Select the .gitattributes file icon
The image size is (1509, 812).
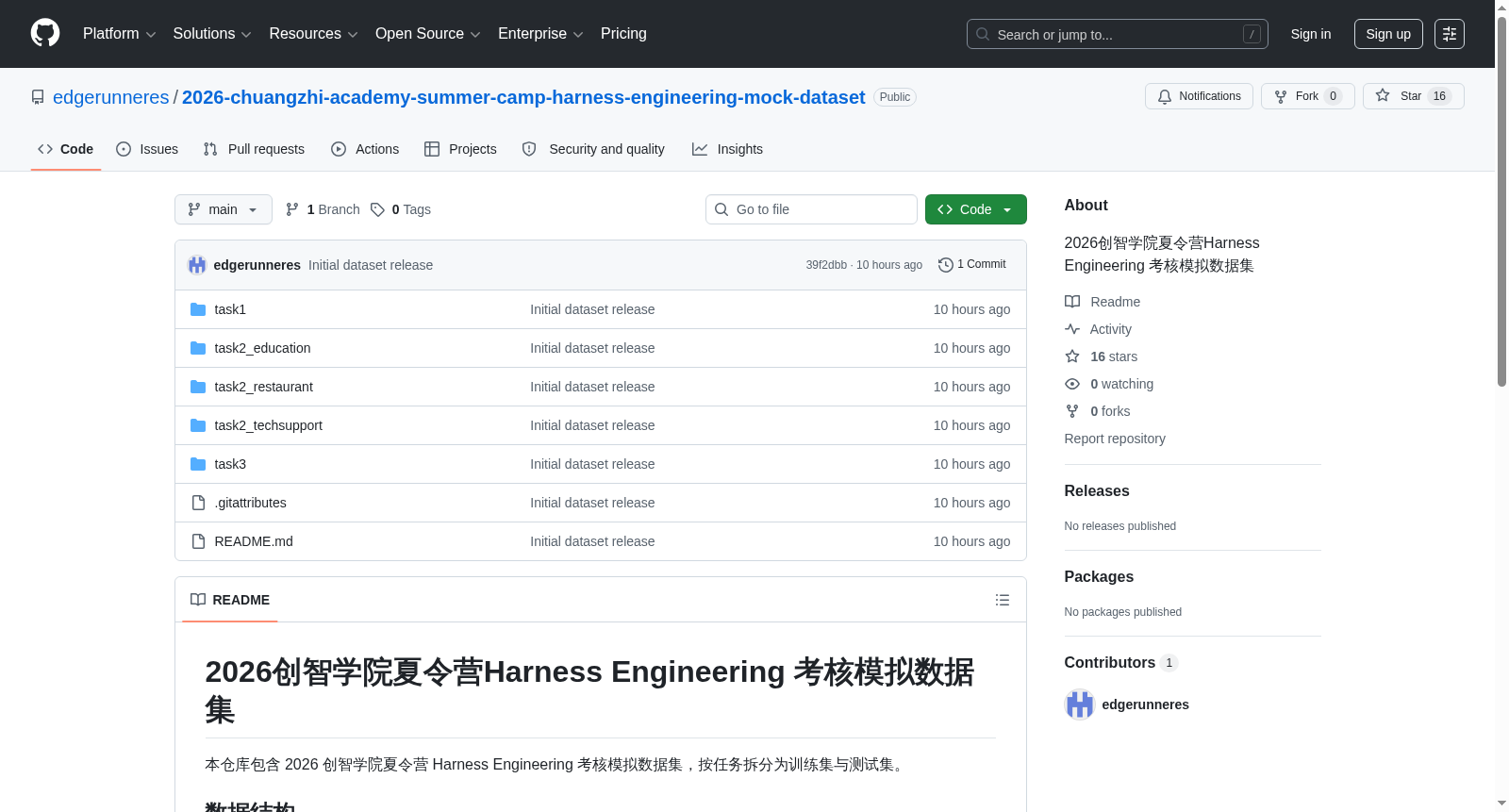point(198,503)
